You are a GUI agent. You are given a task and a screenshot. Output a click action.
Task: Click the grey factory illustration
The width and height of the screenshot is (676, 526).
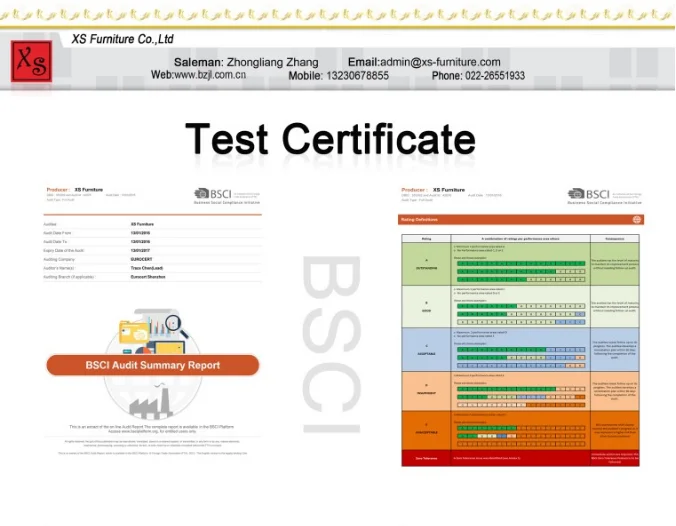pos(153,402)
